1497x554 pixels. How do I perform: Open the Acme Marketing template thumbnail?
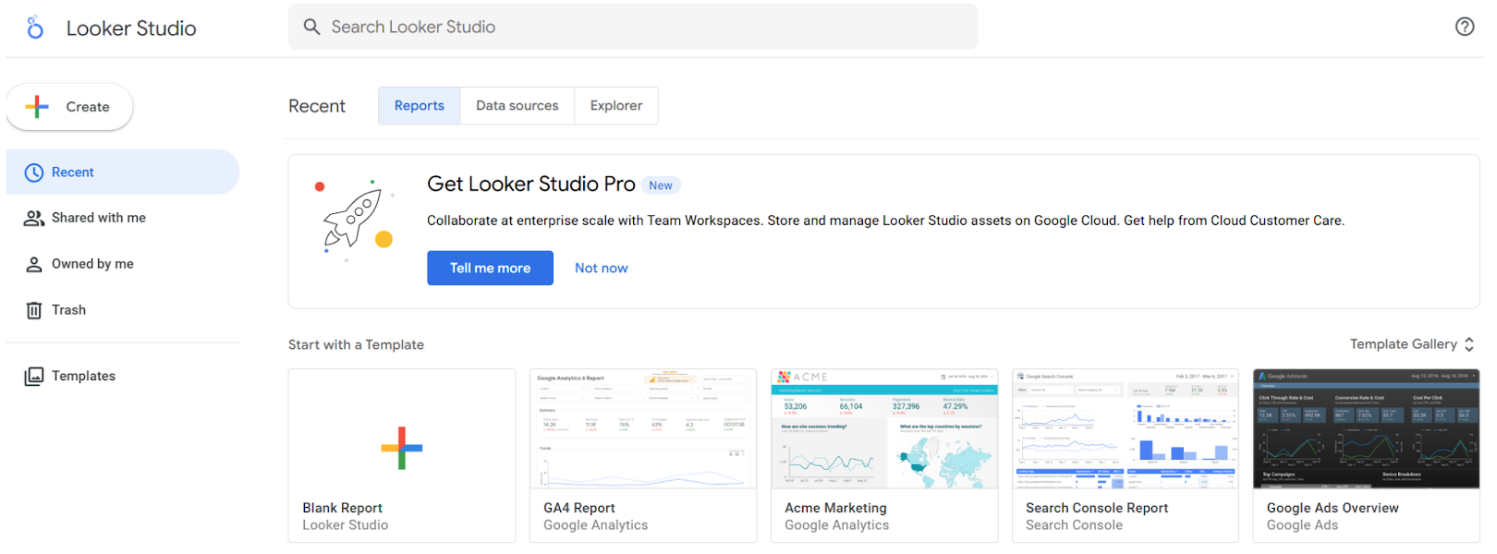tap(884, 429)
